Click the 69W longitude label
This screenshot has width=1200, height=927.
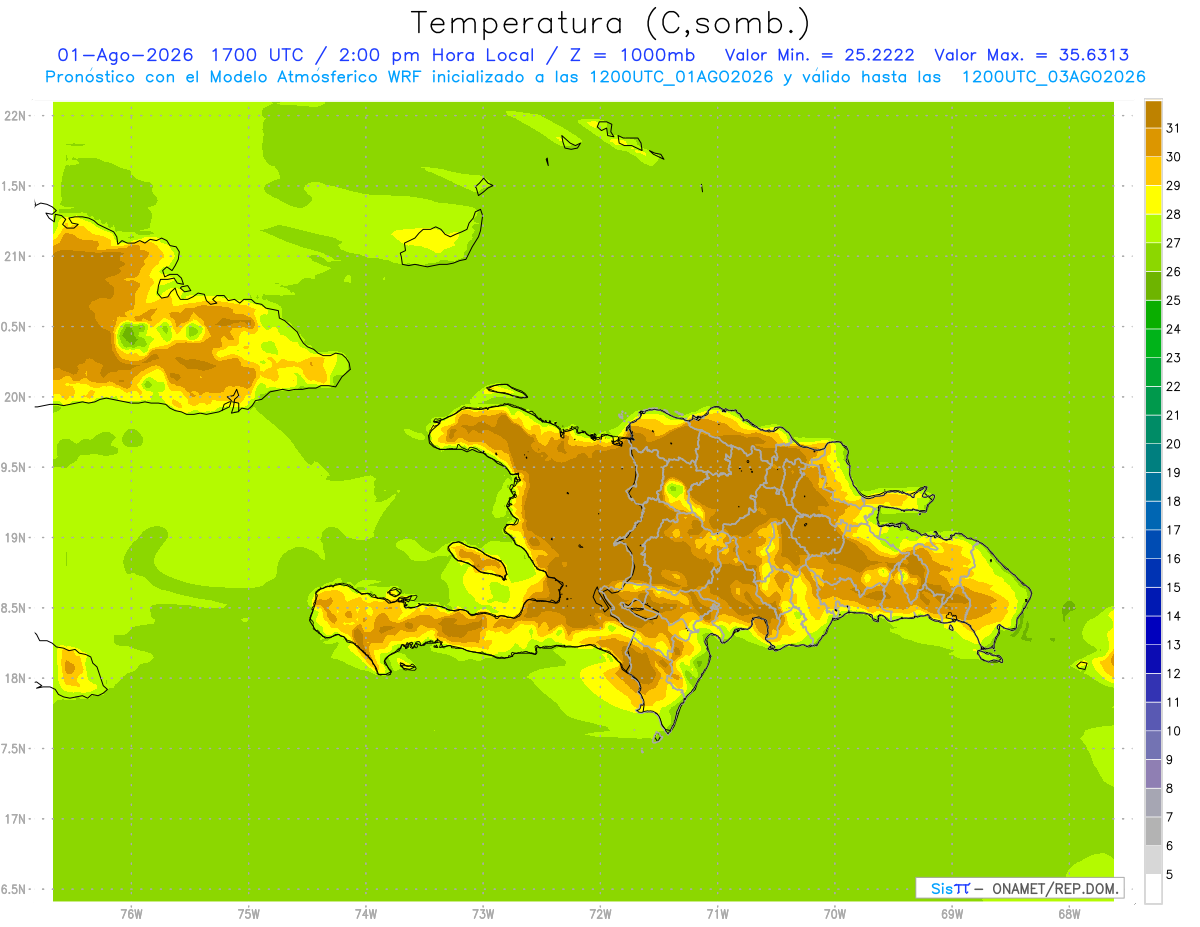(952, 914)
